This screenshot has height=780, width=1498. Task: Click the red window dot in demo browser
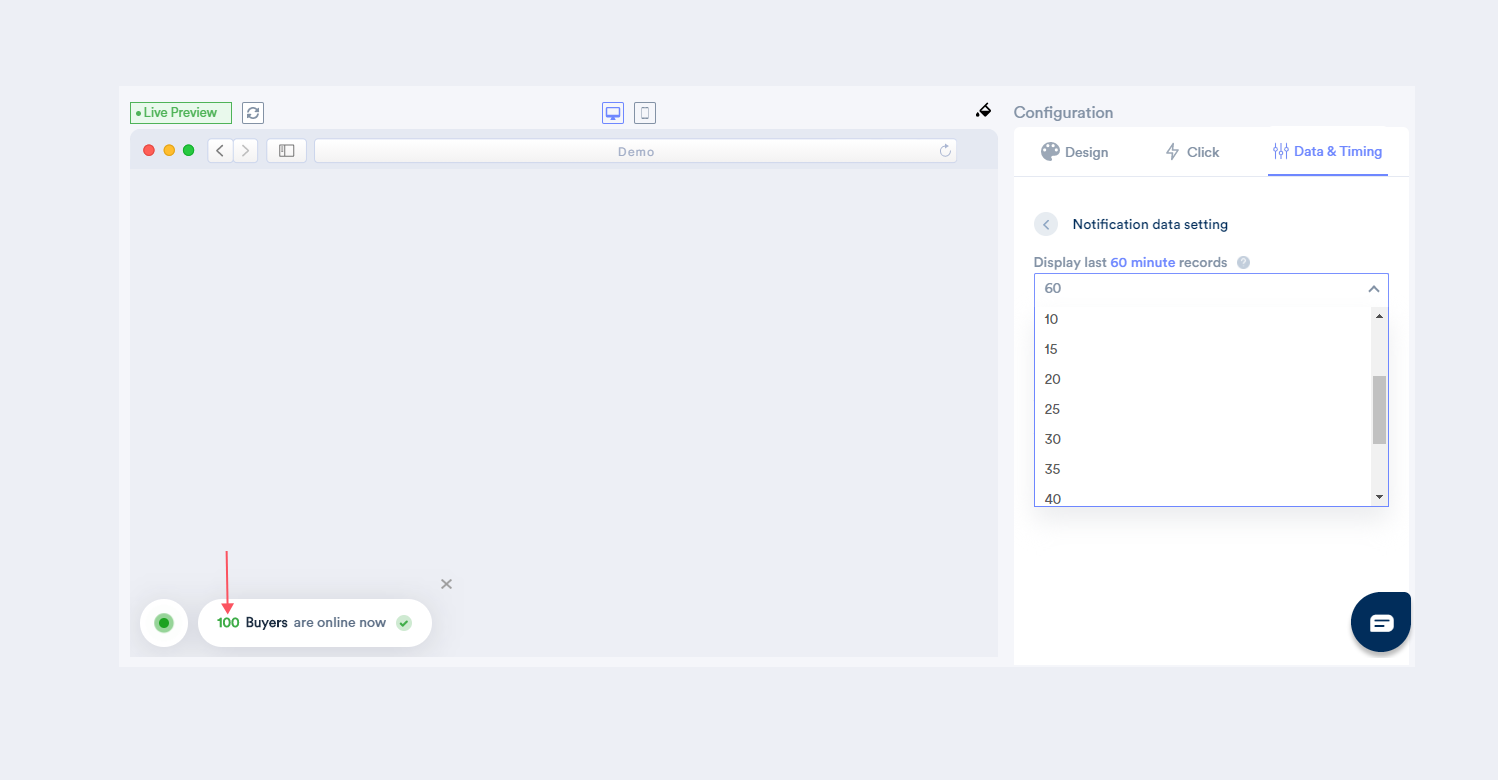pyautogui.click(x=149, y=151)
